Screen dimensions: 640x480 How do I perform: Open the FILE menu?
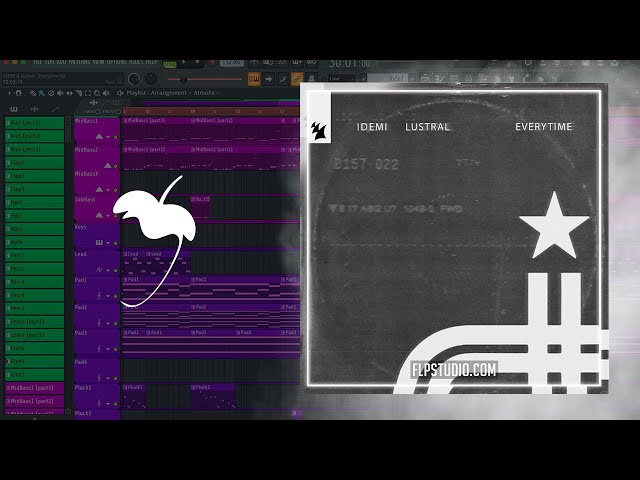[x=38, y=62]
